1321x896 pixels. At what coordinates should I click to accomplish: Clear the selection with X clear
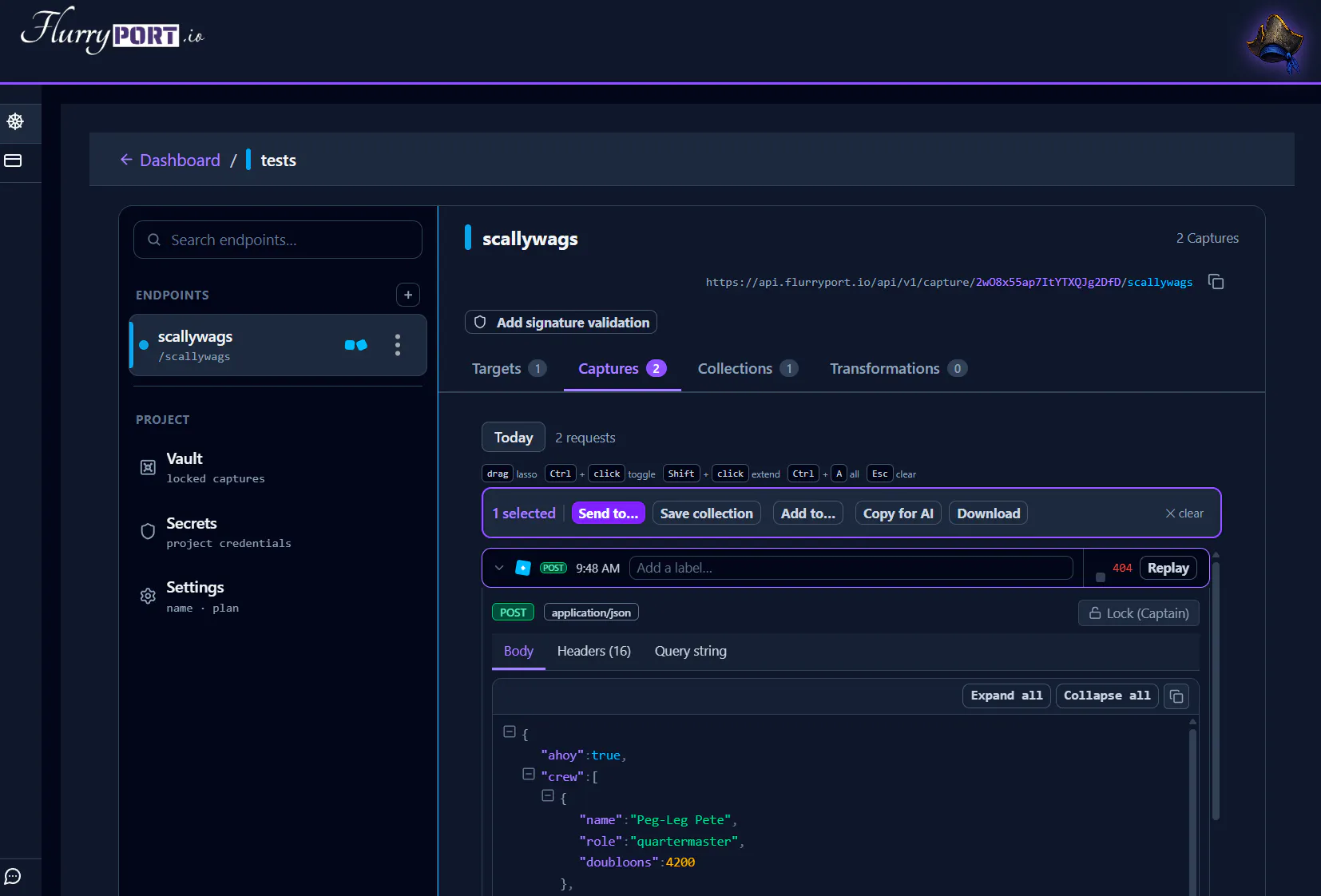(x=1184, y=513)
